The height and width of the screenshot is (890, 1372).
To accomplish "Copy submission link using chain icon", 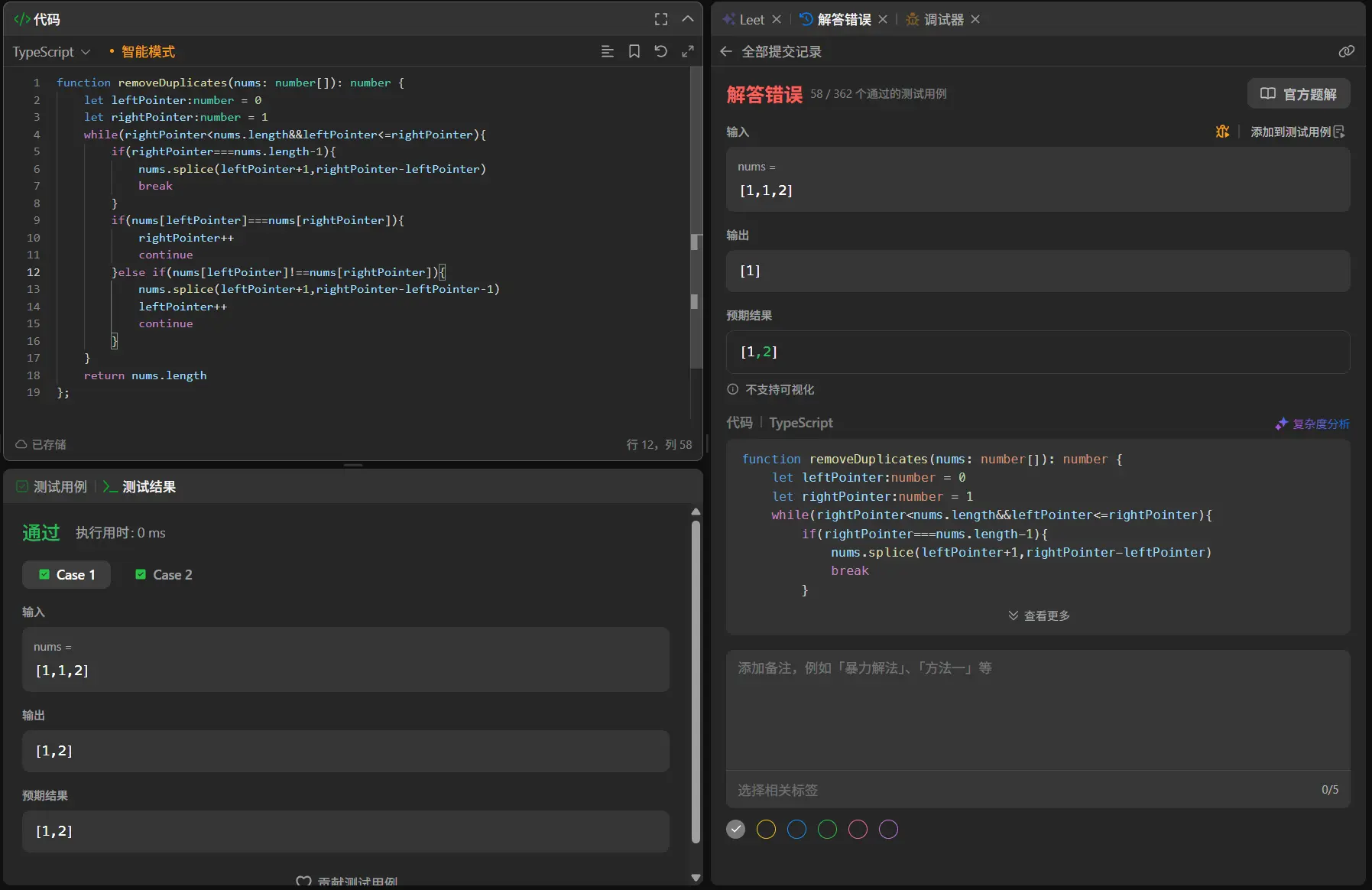I will pyautogui.click(x=1346, y=51).
